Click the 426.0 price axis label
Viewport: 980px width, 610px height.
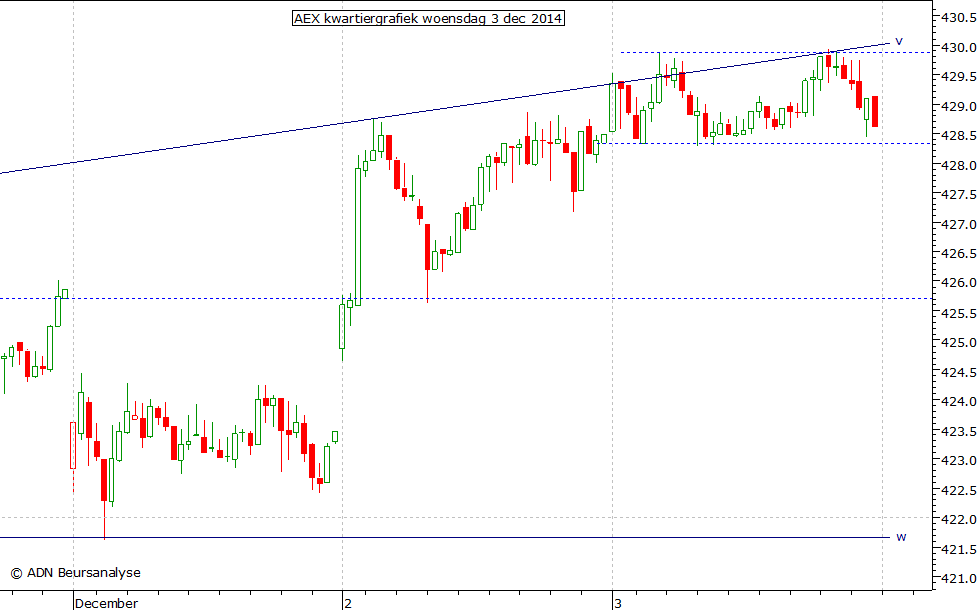pyautogui.click(x=959, y=283)
